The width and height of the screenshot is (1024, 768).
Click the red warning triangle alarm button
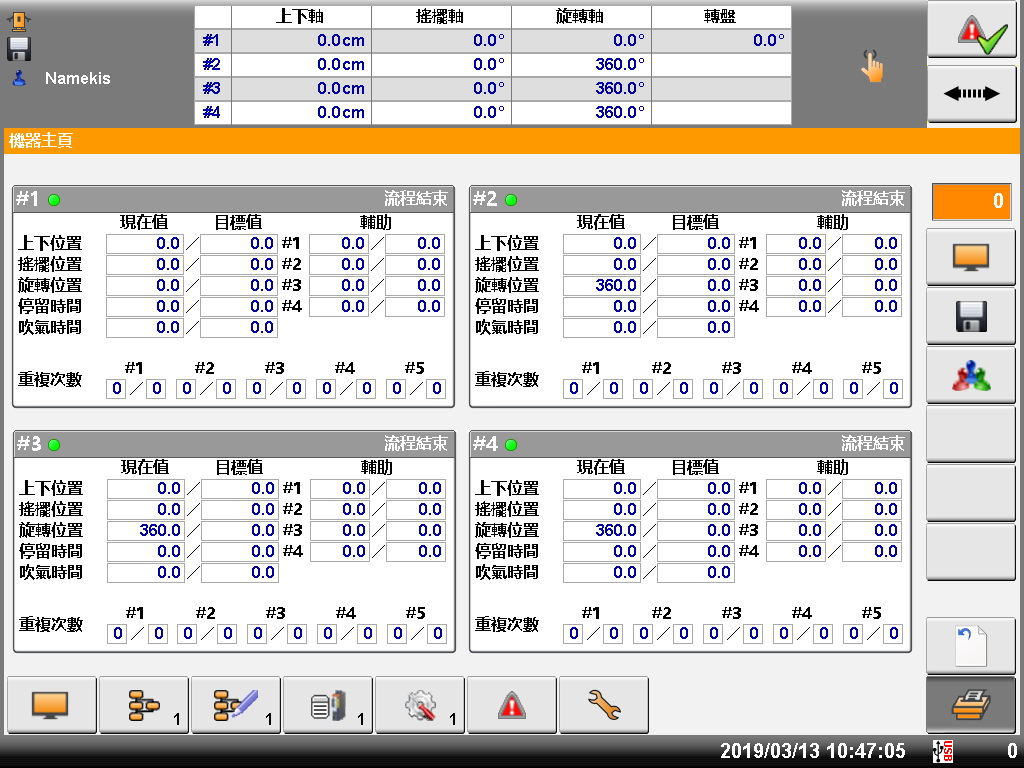coord(512,706)
